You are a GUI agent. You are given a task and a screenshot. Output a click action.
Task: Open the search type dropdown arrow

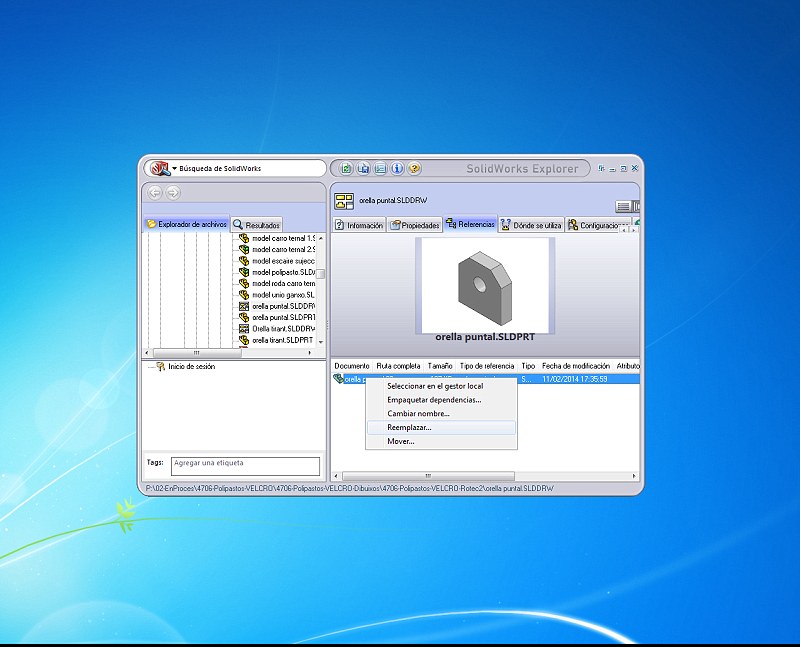click(x=174, y=168)
